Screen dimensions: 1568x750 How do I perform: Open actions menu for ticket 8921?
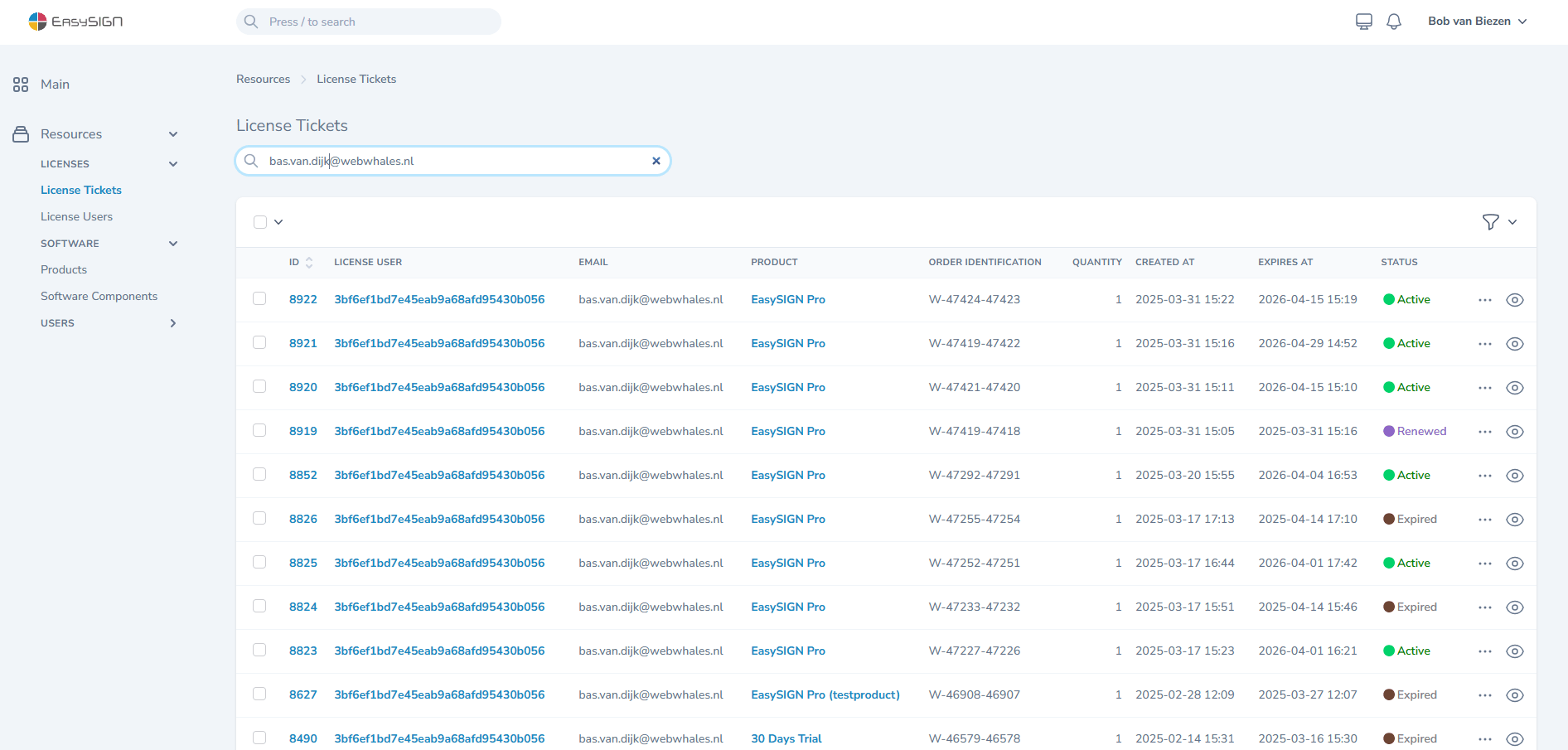pos(1485,344)
